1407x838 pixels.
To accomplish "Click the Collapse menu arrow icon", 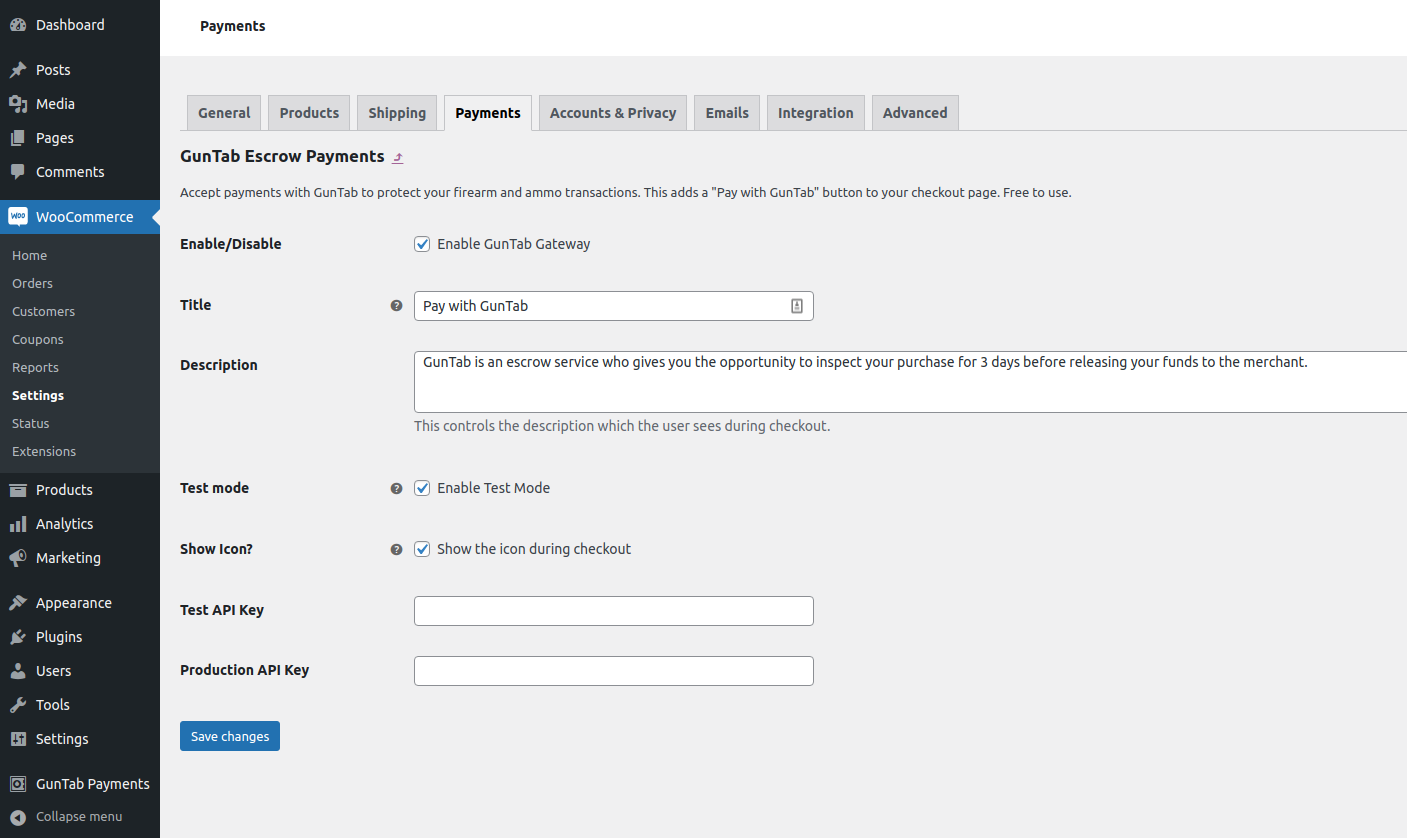I will point(18,817).
